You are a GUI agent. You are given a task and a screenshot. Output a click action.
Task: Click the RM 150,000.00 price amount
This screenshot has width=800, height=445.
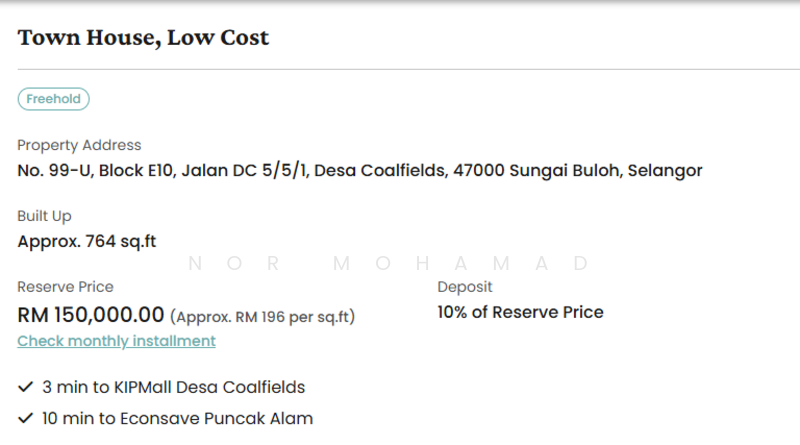[91, 314]
